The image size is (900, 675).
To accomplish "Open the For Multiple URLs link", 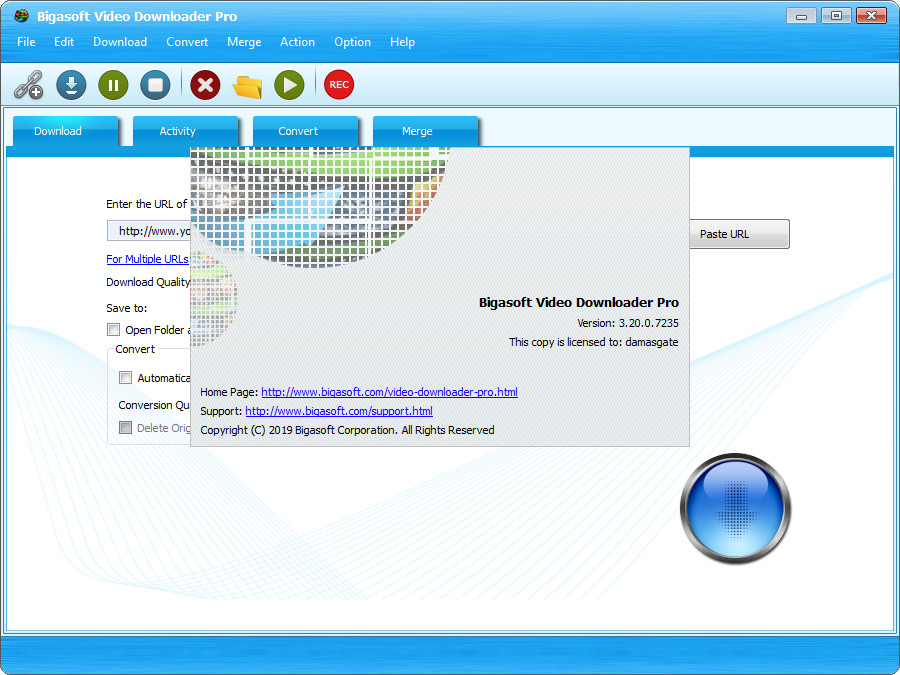I will click(148, 259).
